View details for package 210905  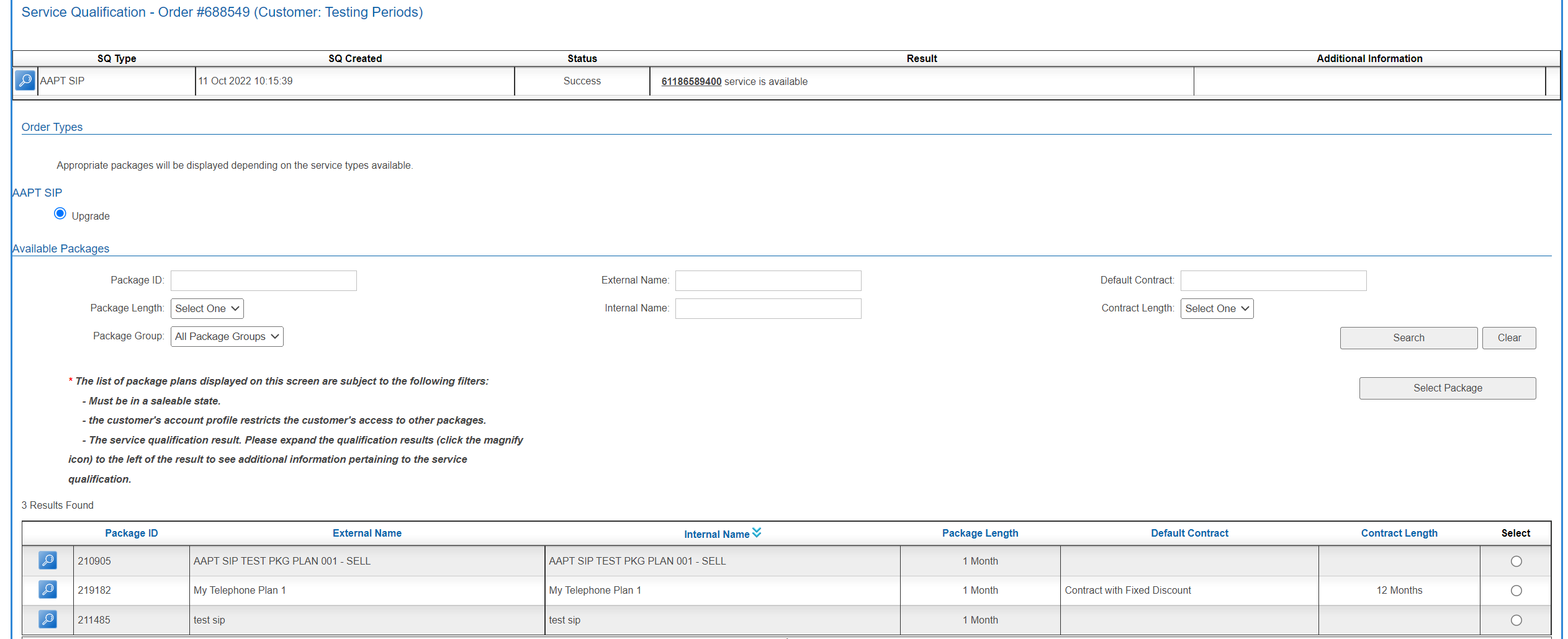pyautogui.click(x=48, y=561)
